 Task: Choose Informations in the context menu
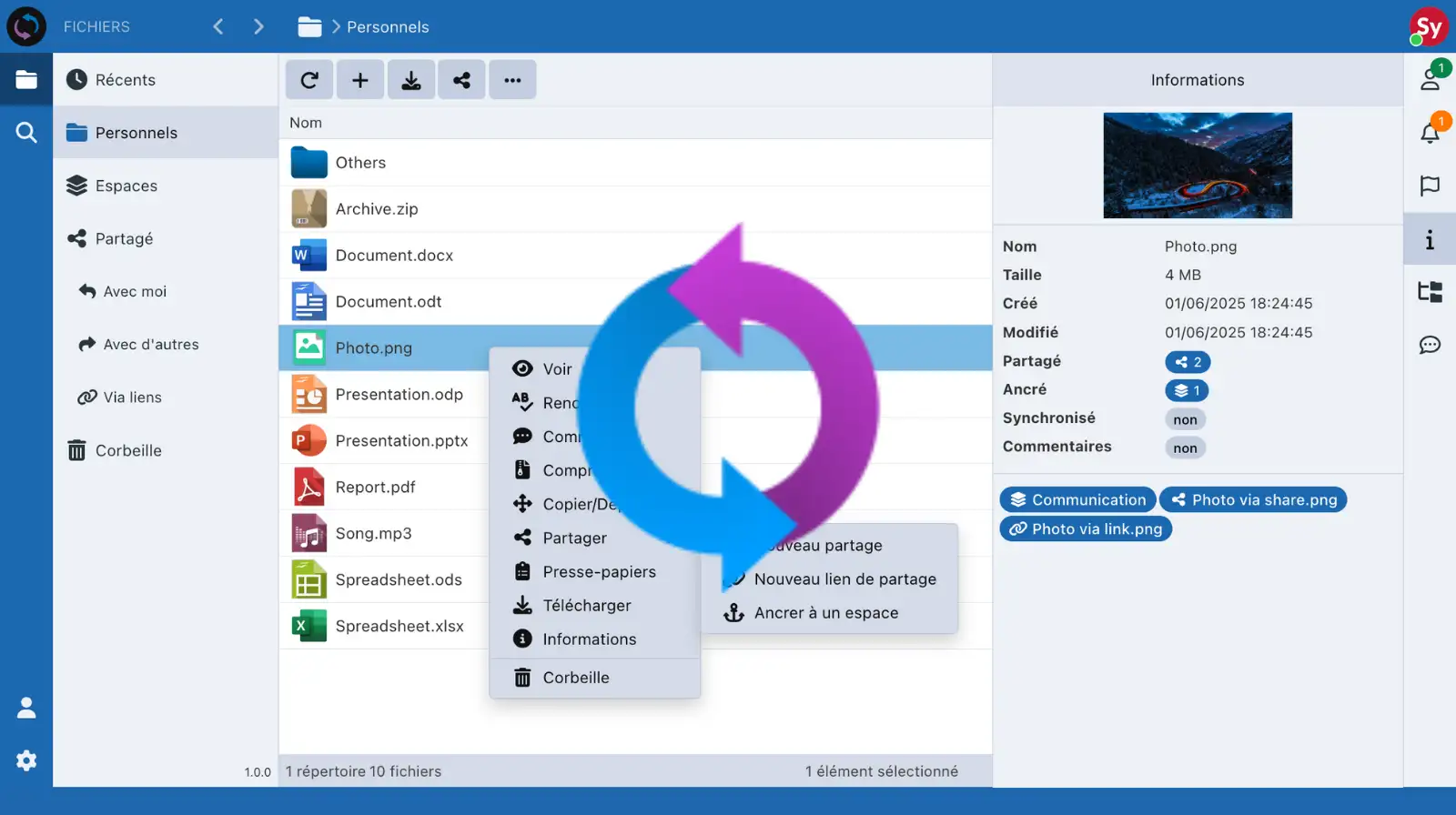coord(594,639)
